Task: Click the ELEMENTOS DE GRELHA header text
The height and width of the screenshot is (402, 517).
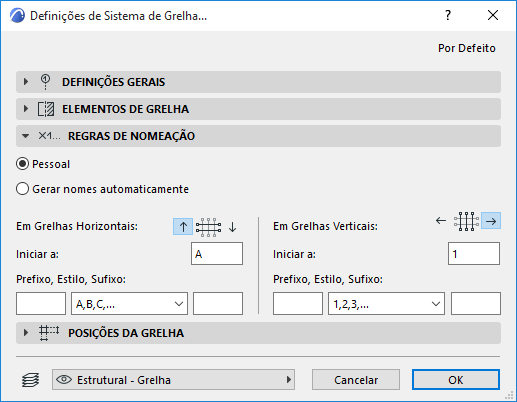Action: (x=125, y=109)
